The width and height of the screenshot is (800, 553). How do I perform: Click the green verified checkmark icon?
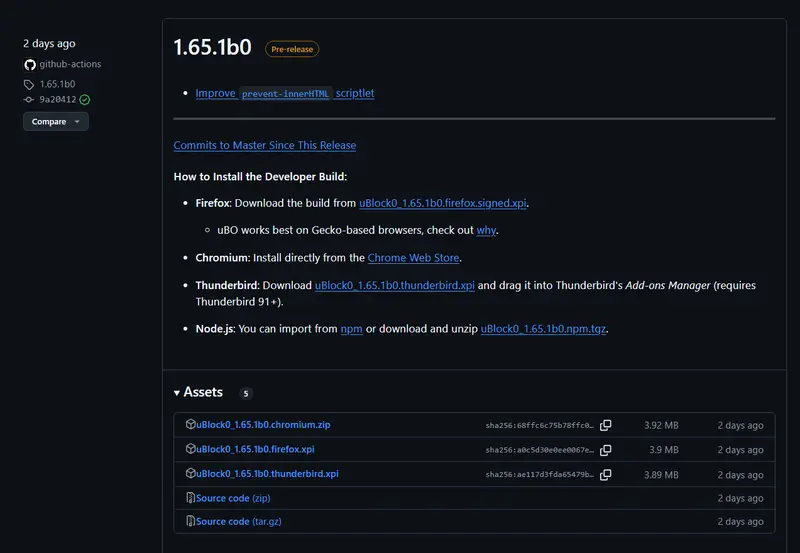pyautogui.click(x=85, y=99)
